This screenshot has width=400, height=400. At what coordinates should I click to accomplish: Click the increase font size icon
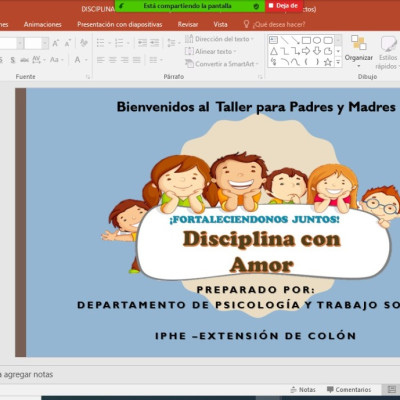[x=55, y=43]
